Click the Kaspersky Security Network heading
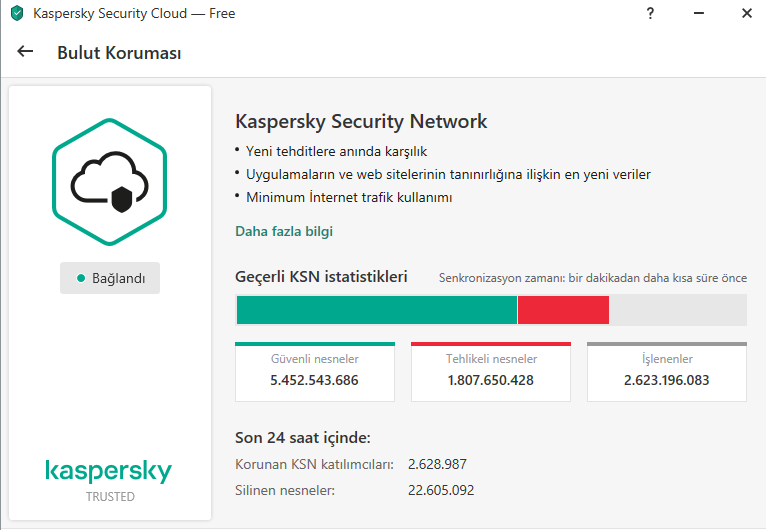This screenshot has width=766, height=530. click(x=361, y=122)
